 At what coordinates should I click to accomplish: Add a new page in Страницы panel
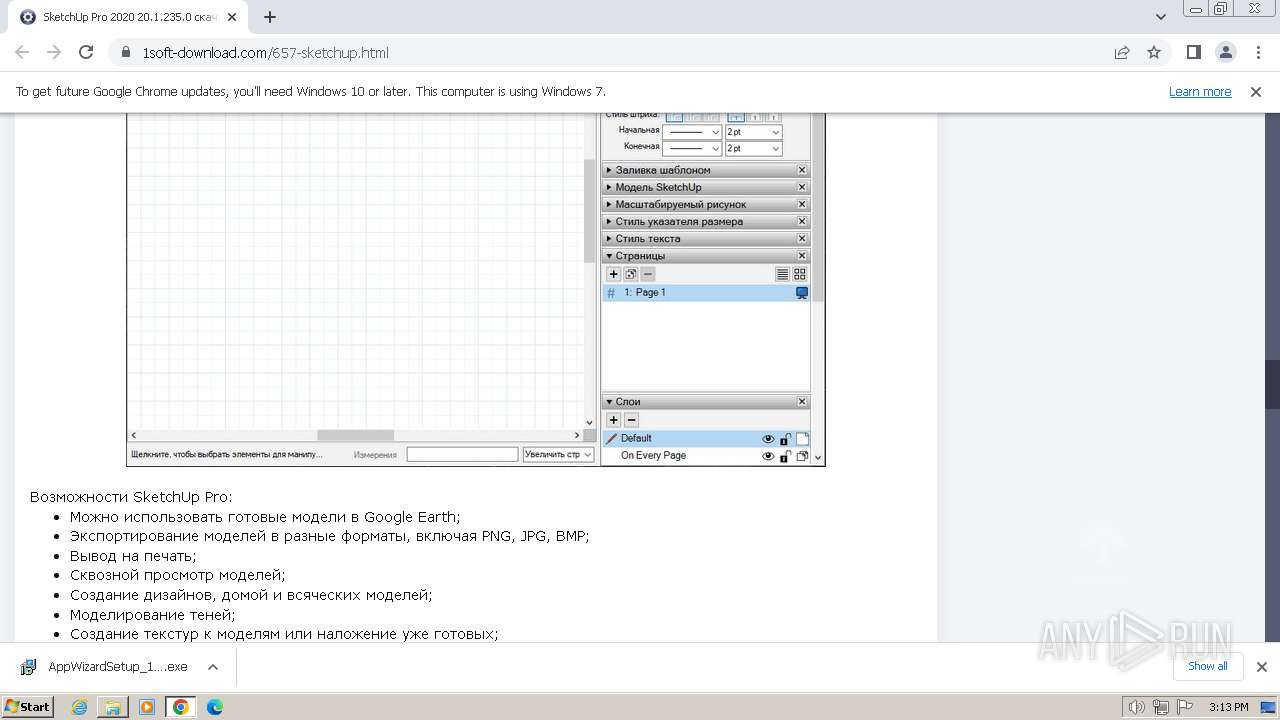point(614,274)
